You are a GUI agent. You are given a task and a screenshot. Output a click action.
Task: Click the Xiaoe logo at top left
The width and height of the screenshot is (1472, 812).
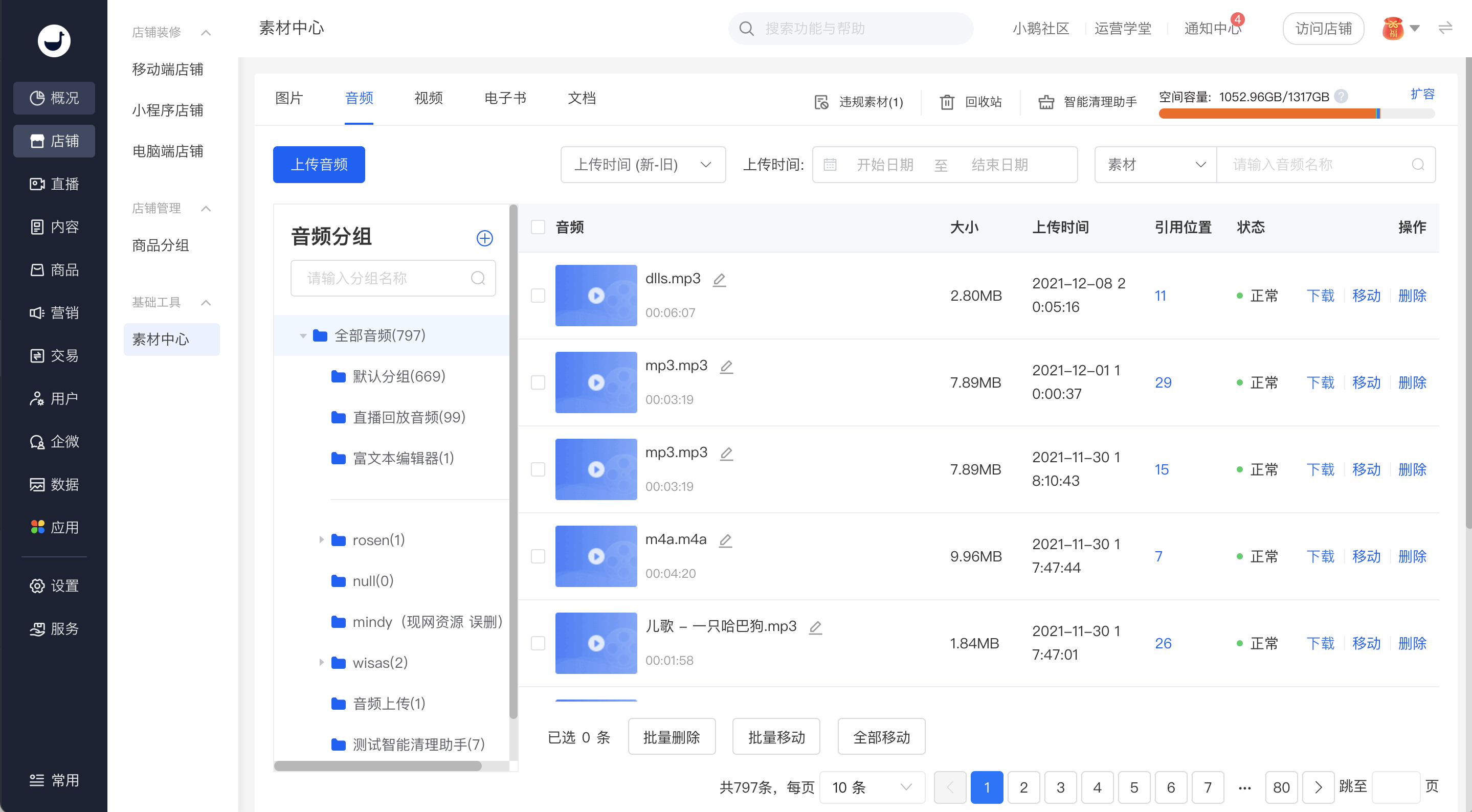54,40
